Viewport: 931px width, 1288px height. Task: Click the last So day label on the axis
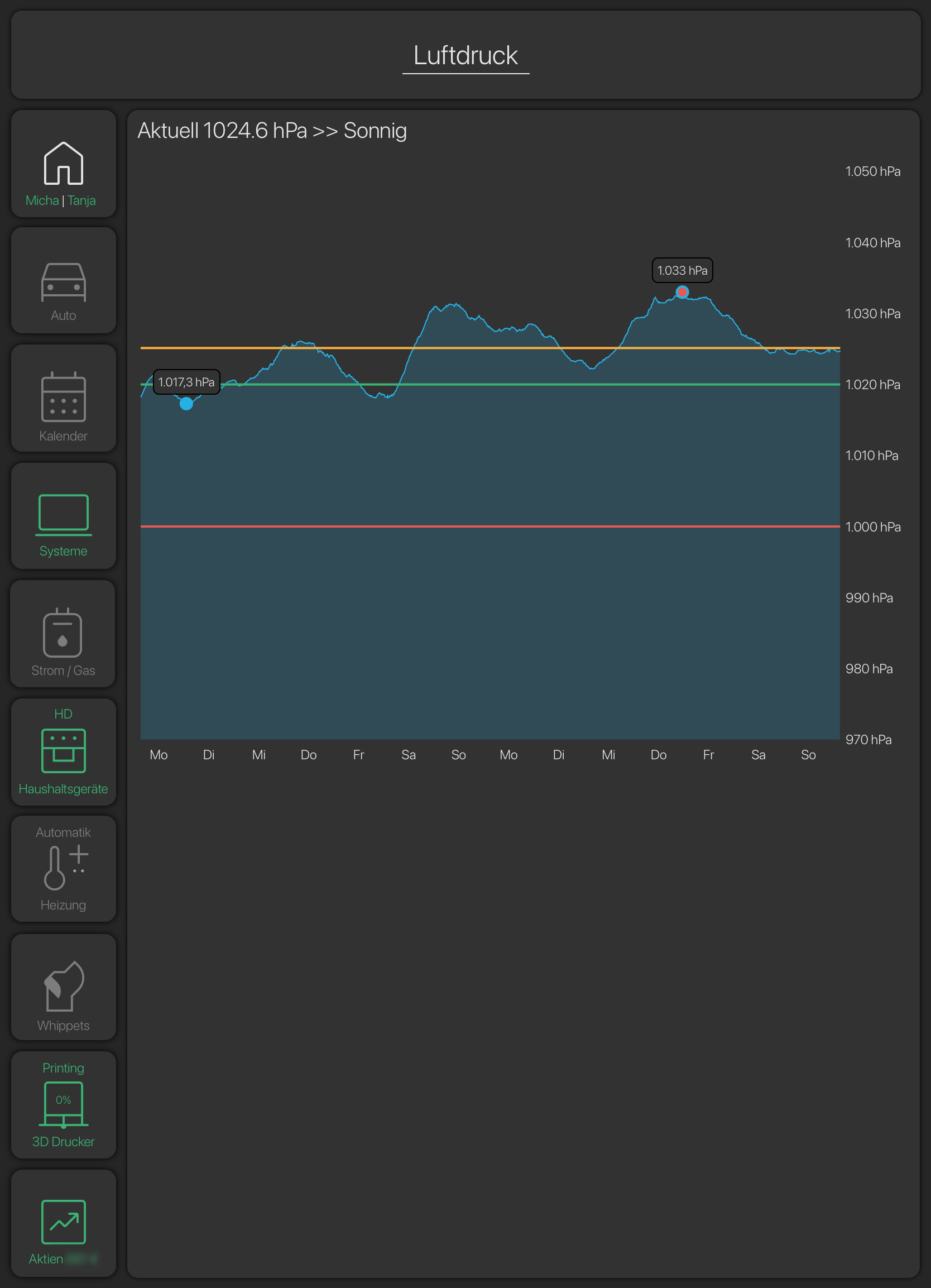[x=808, y=755]
